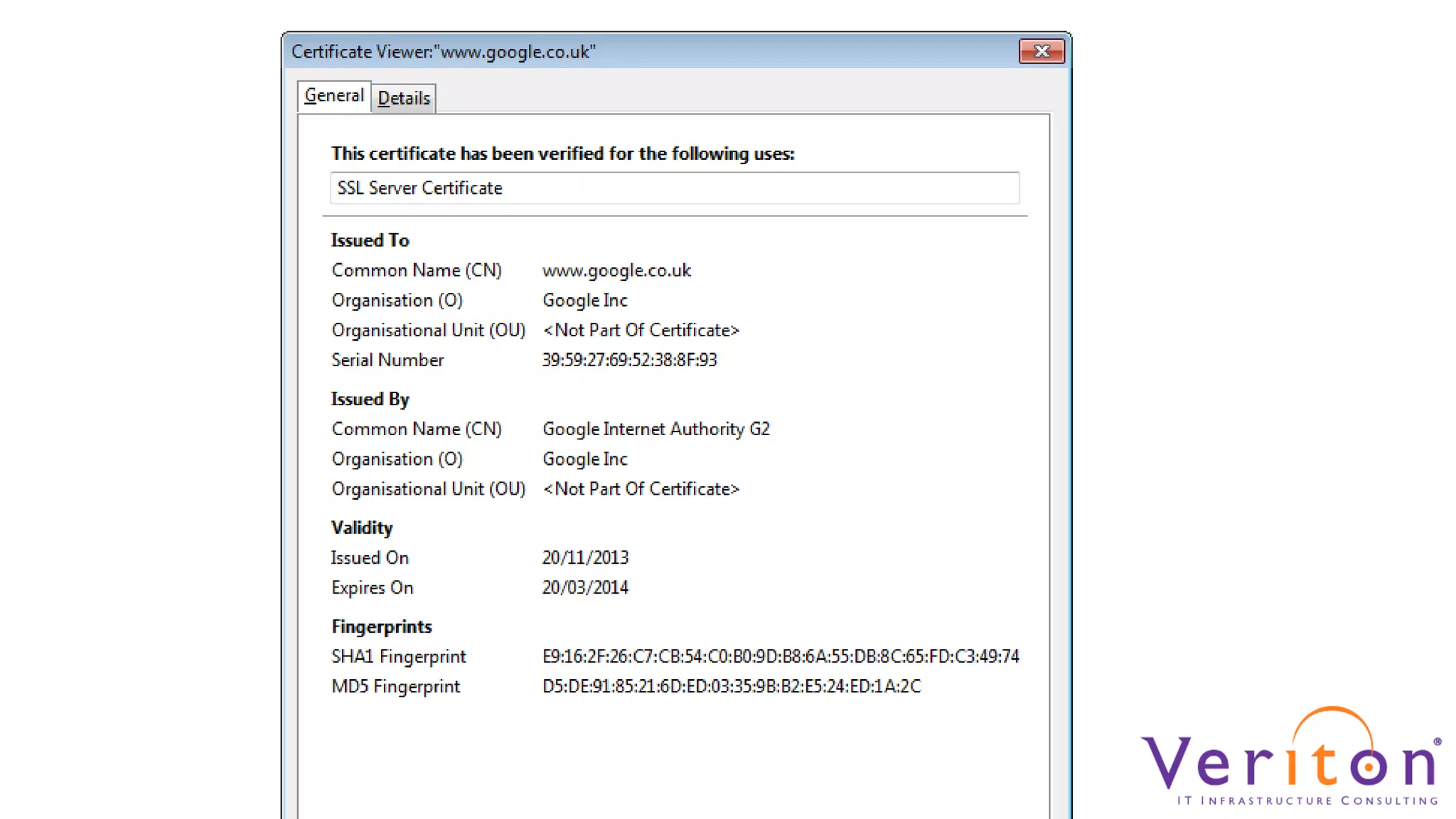Click the Validity section heading
Viewport: 1456px width, 819px height.
click(361, 528)
